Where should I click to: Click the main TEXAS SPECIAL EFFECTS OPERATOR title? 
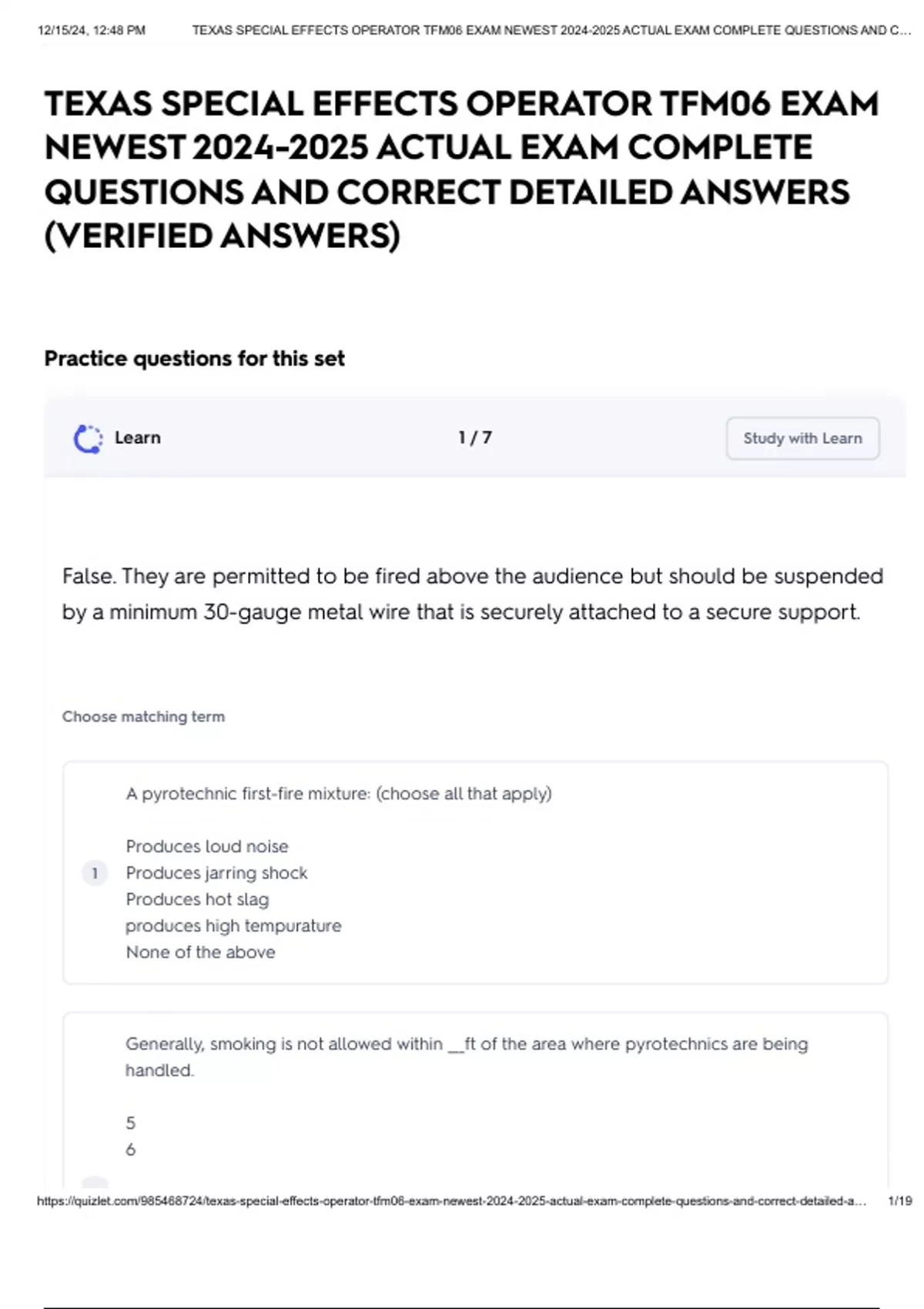(x=461, y=169)
